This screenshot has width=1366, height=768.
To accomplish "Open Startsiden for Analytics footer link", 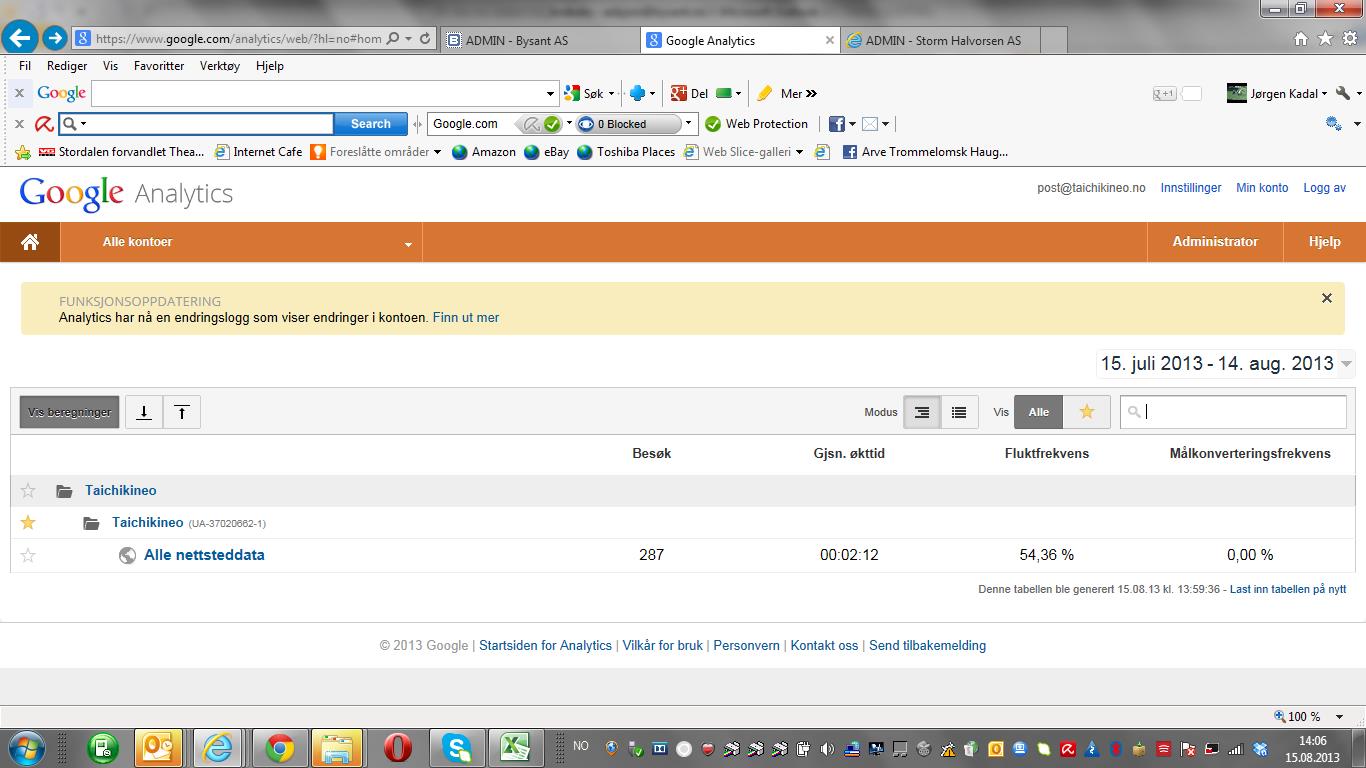I will pos(545,646).
